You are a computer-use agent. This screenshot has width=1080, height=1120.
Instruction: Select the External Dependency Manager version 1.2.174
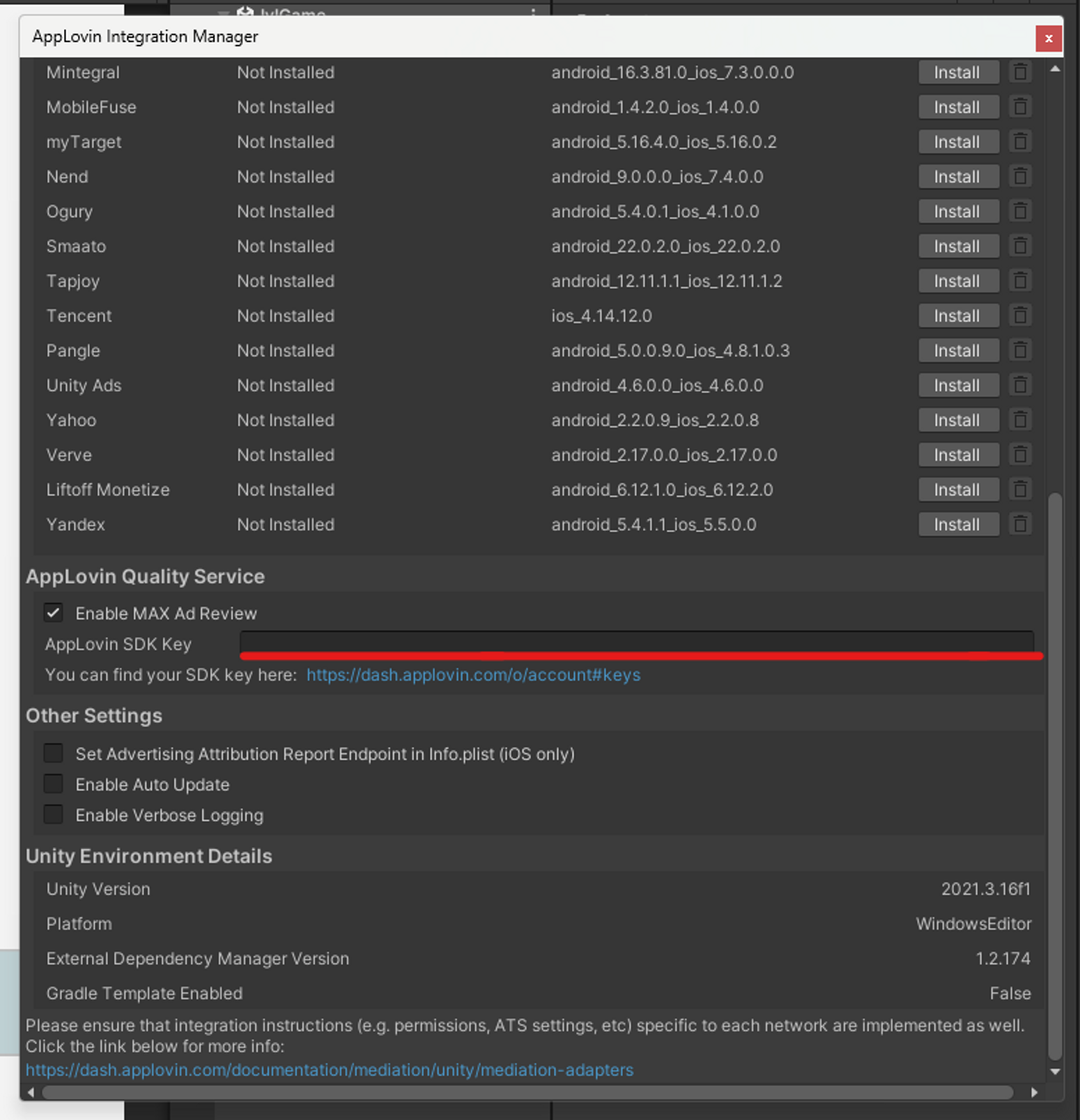click(1003, 959)
